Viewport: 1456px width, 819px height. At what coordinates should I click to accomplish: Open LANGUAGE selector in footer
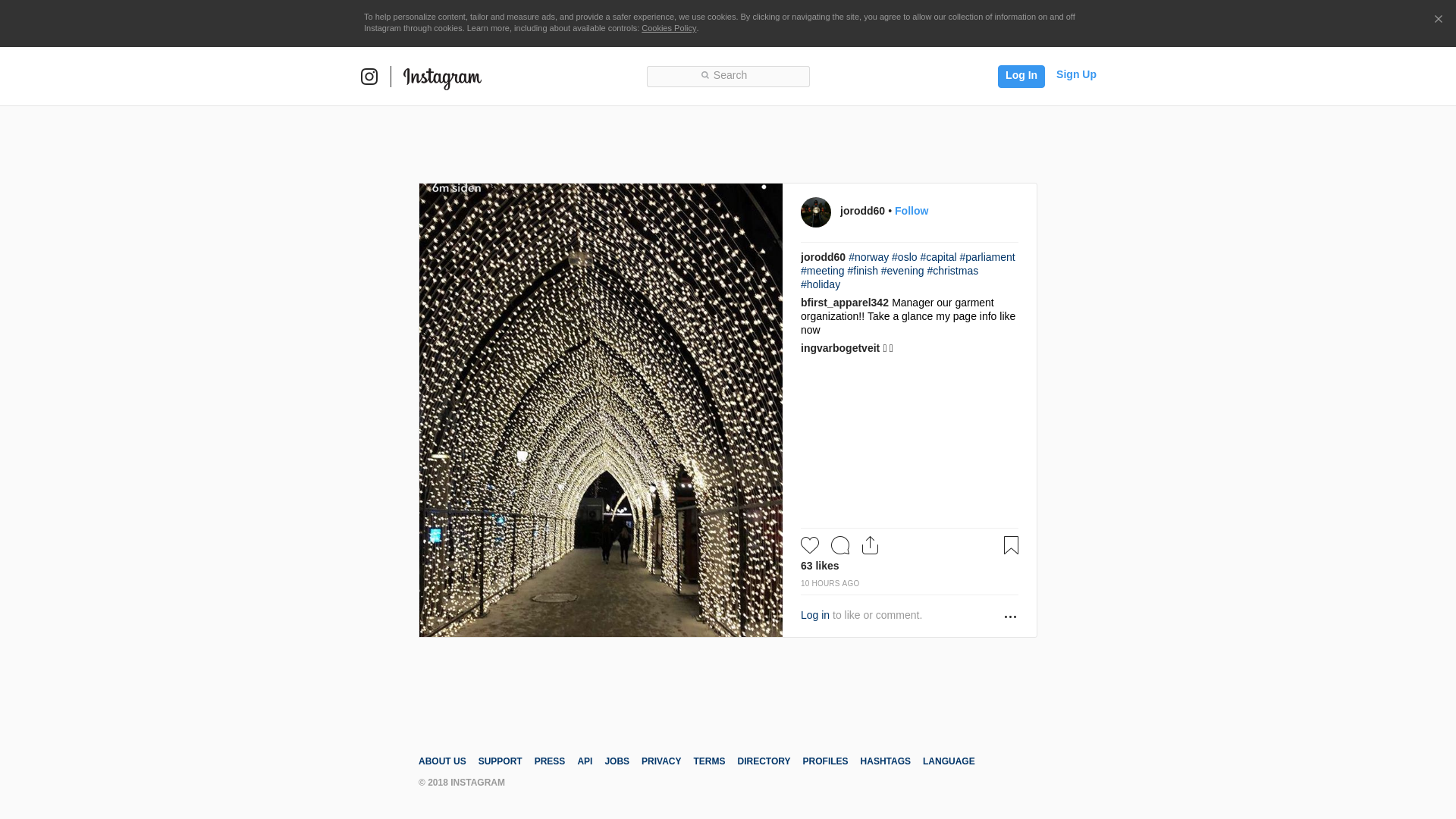(x=949, y=761)
